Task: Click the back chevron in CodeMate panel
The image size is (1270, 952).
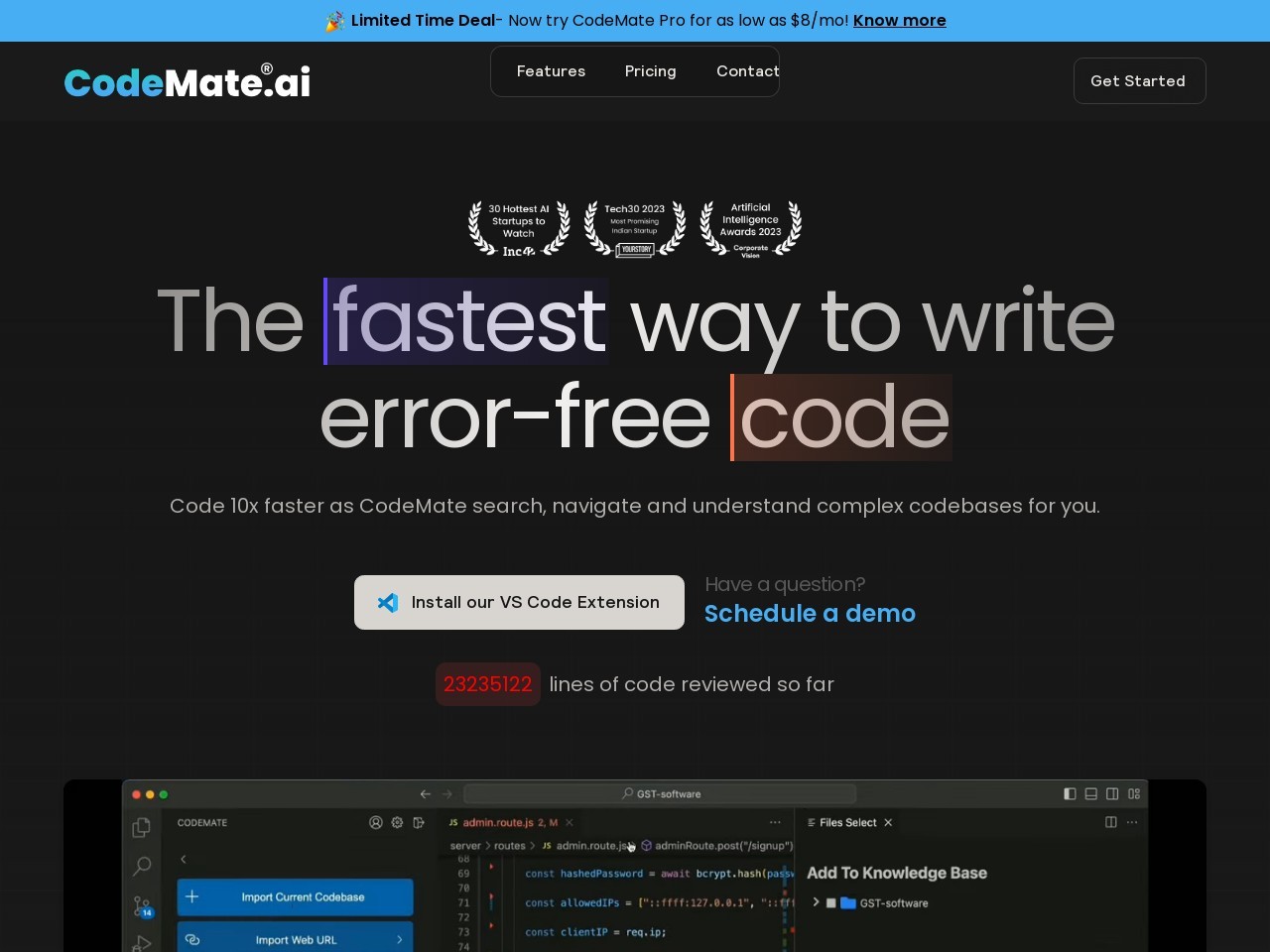Action: (184, 859)
